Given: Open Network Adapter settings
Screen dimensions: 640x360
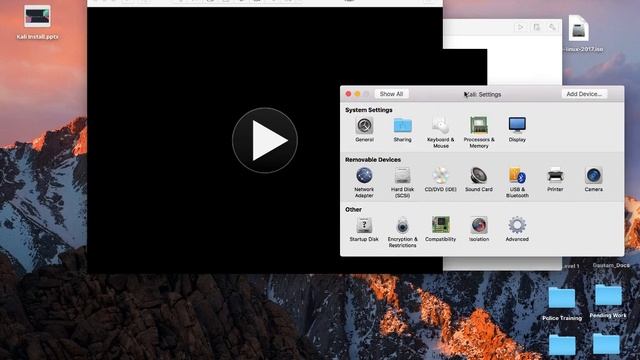Looking at the screenshot, I should pyautogui.click(x=364, y=182).
